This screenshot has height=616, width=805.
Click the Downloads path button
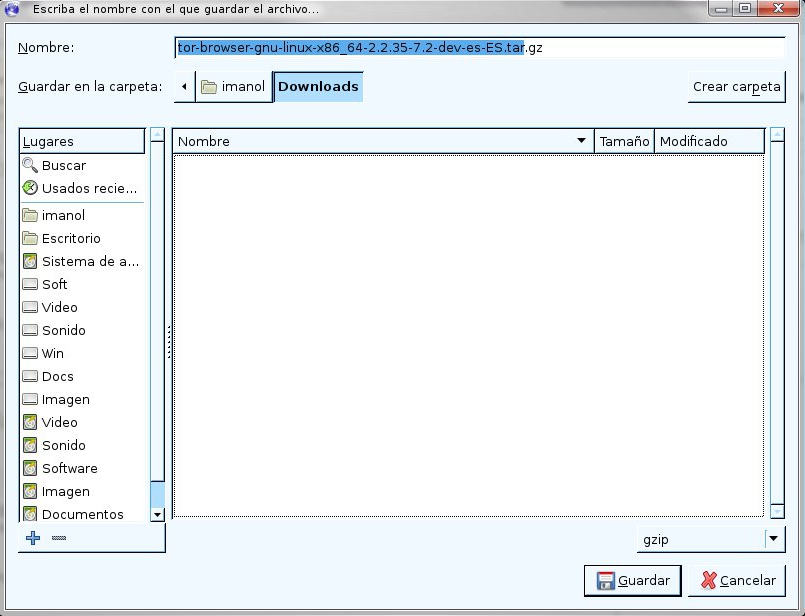point(318,87)
